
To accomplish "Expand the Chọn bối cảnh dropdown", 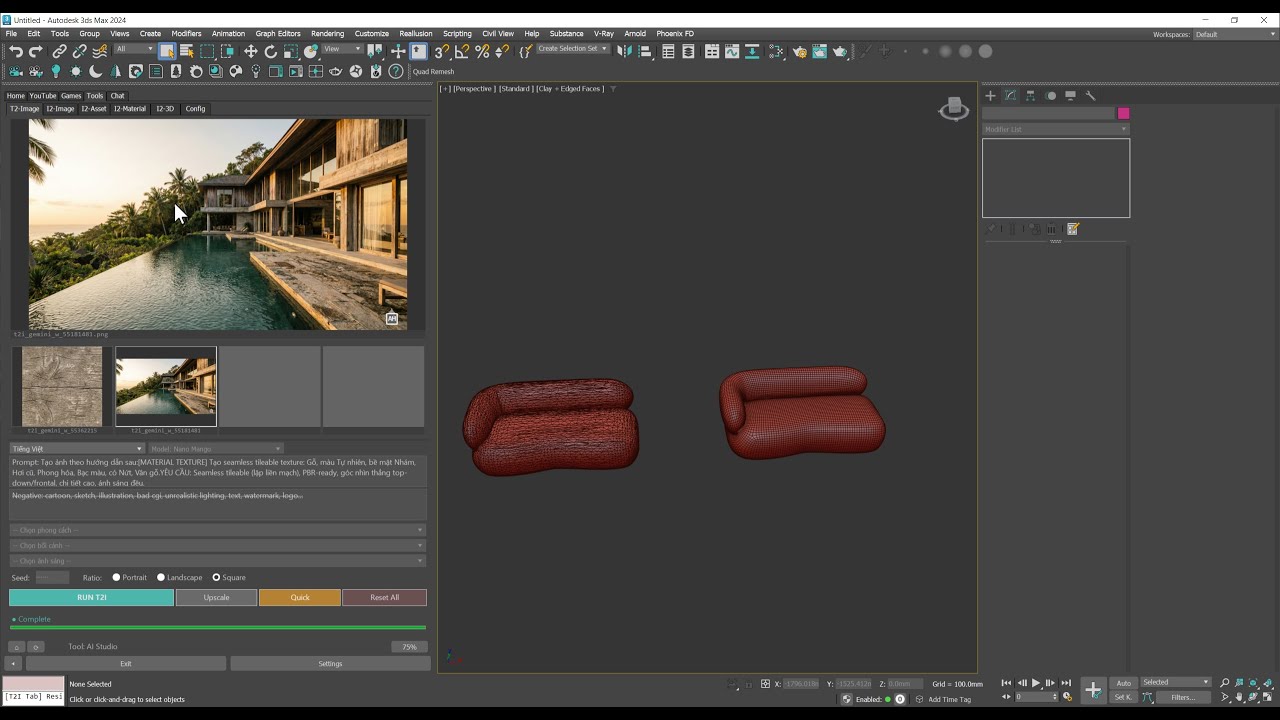I will pyautogui.click(x=217, y=545).
